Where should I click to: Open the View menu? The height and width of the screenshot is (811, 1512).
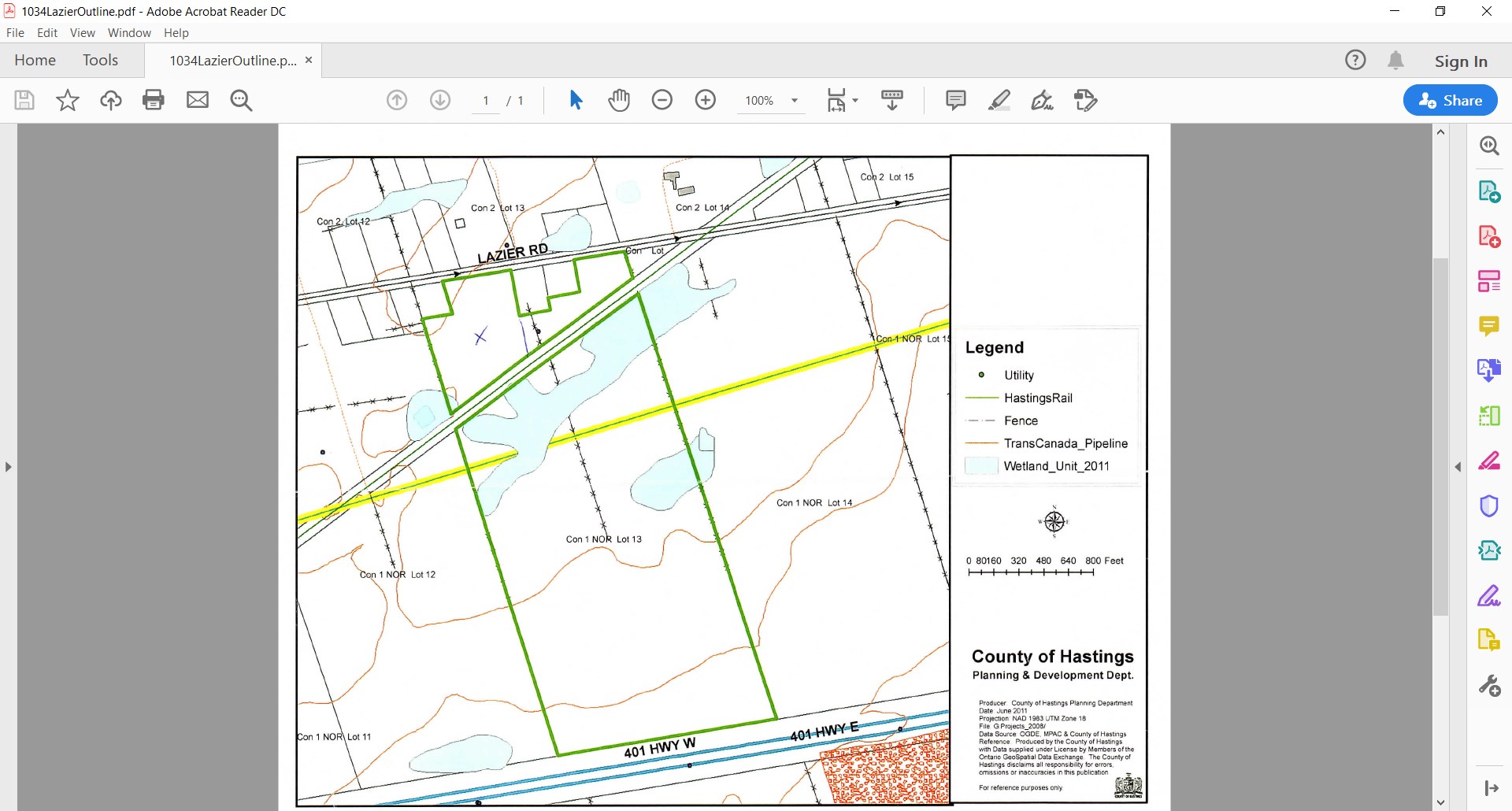83,33
